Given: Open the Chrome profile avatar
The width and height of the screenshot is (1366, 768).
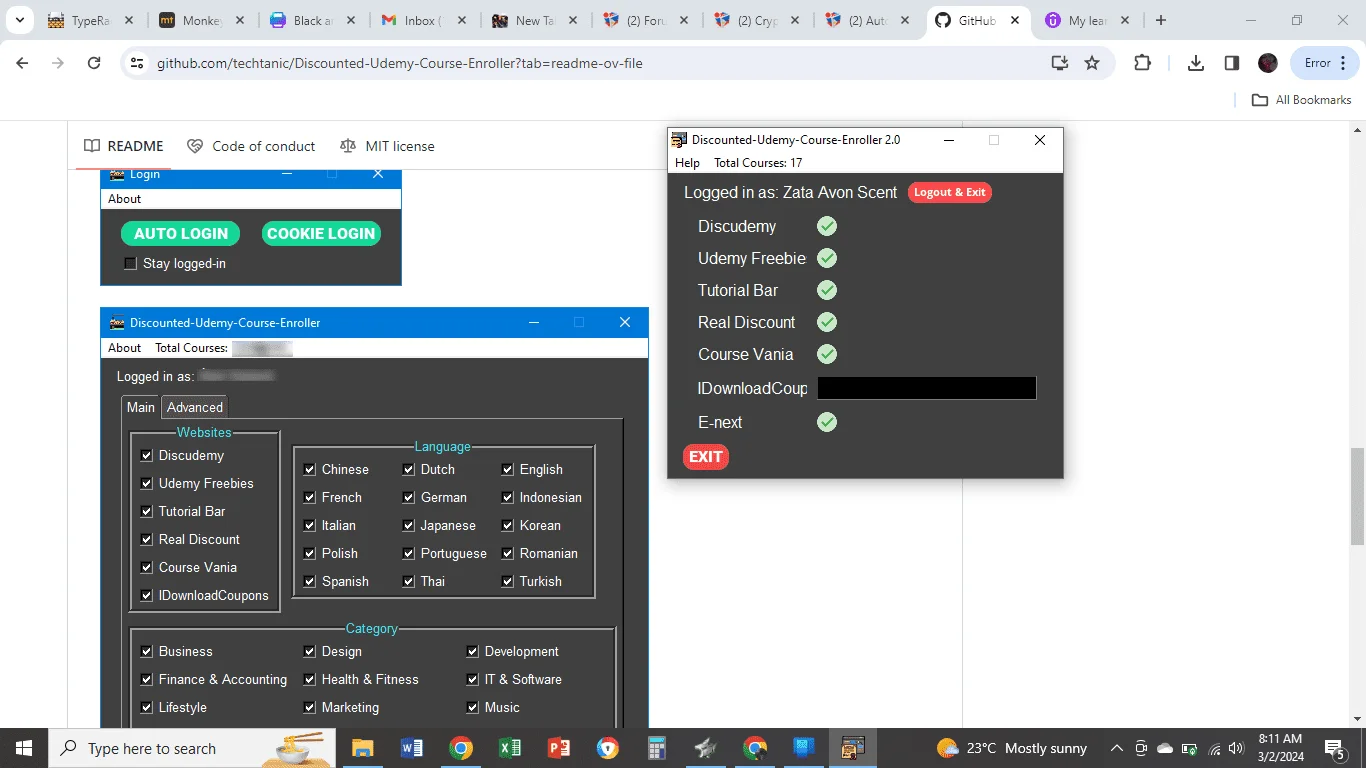Looking at the screenshot, I should point(1268,63).
